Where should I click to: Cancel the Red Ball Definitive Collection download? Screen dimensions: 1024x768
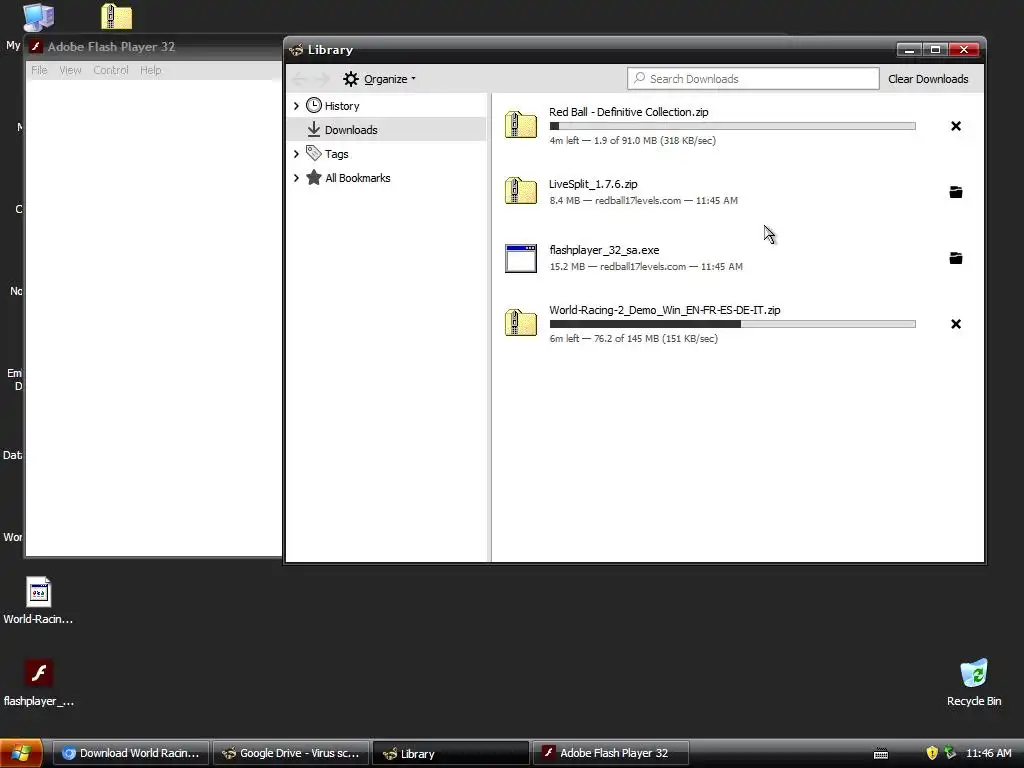pyautogui.click(x=955, y=126)
